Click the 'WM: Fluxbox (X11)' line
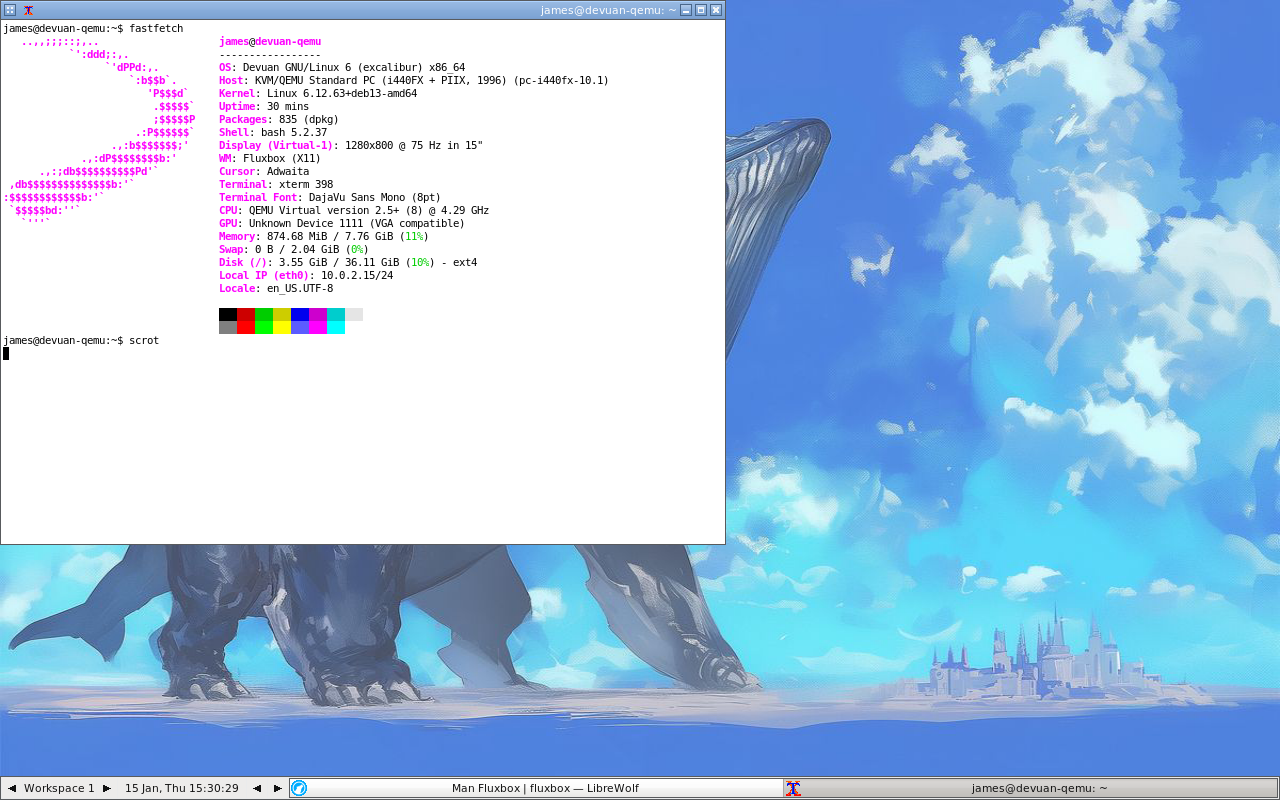Image resolution: width=1280 pixels, height=800 pixels. [x=270, y=158]
